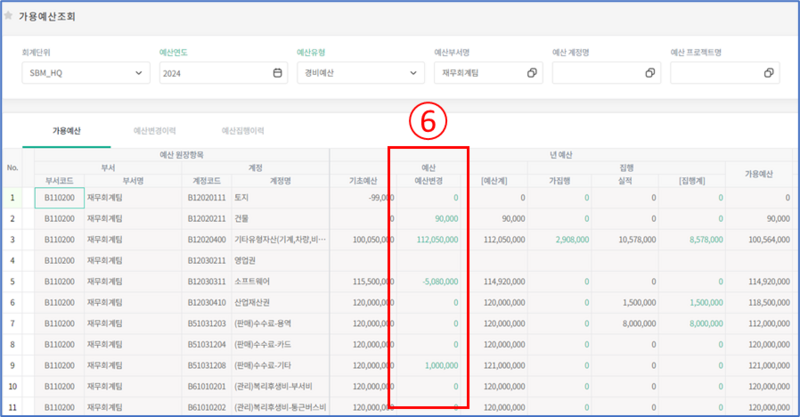
Task: Click the 기초예산 column header
Action: pos(363,181)
